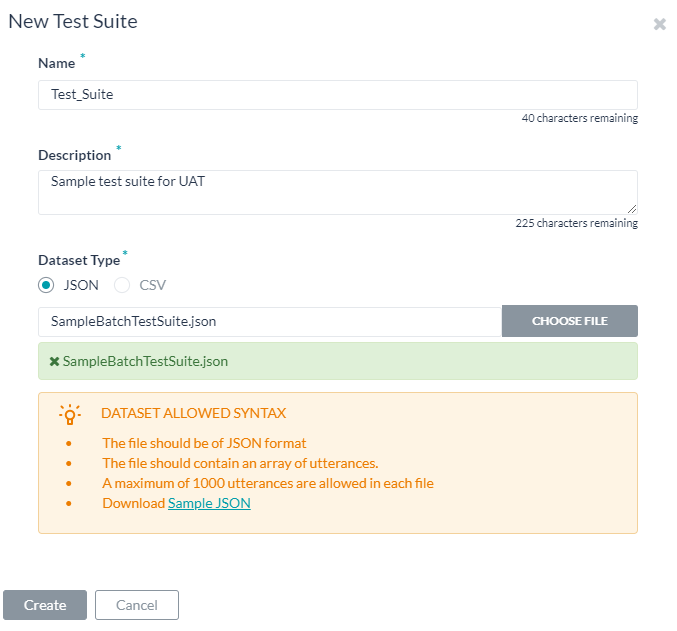
Task: Click the Dataset Type label
Action: click(79, 260)
